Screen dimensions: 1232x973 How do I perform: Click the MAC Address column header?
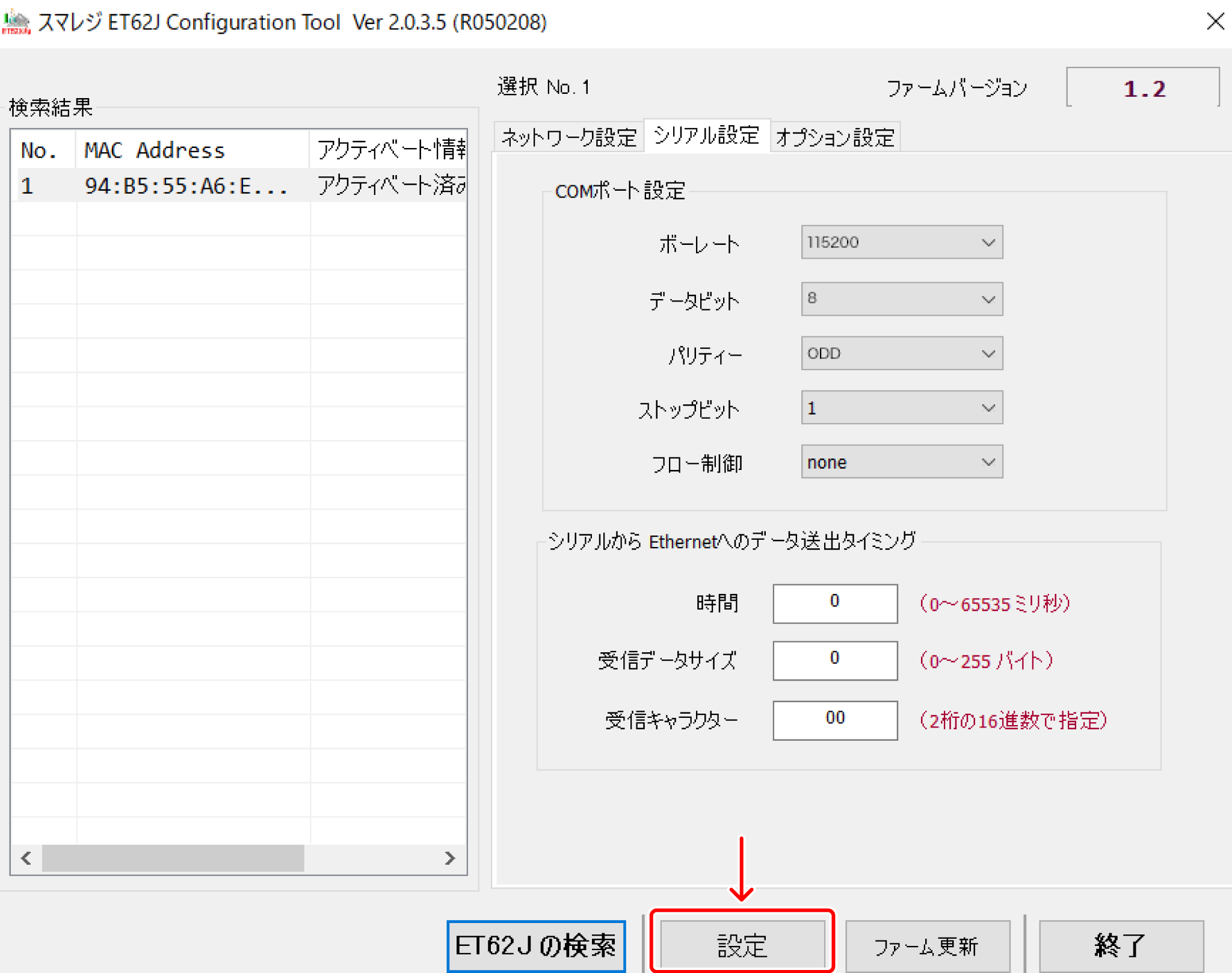(x=192, y=149)
